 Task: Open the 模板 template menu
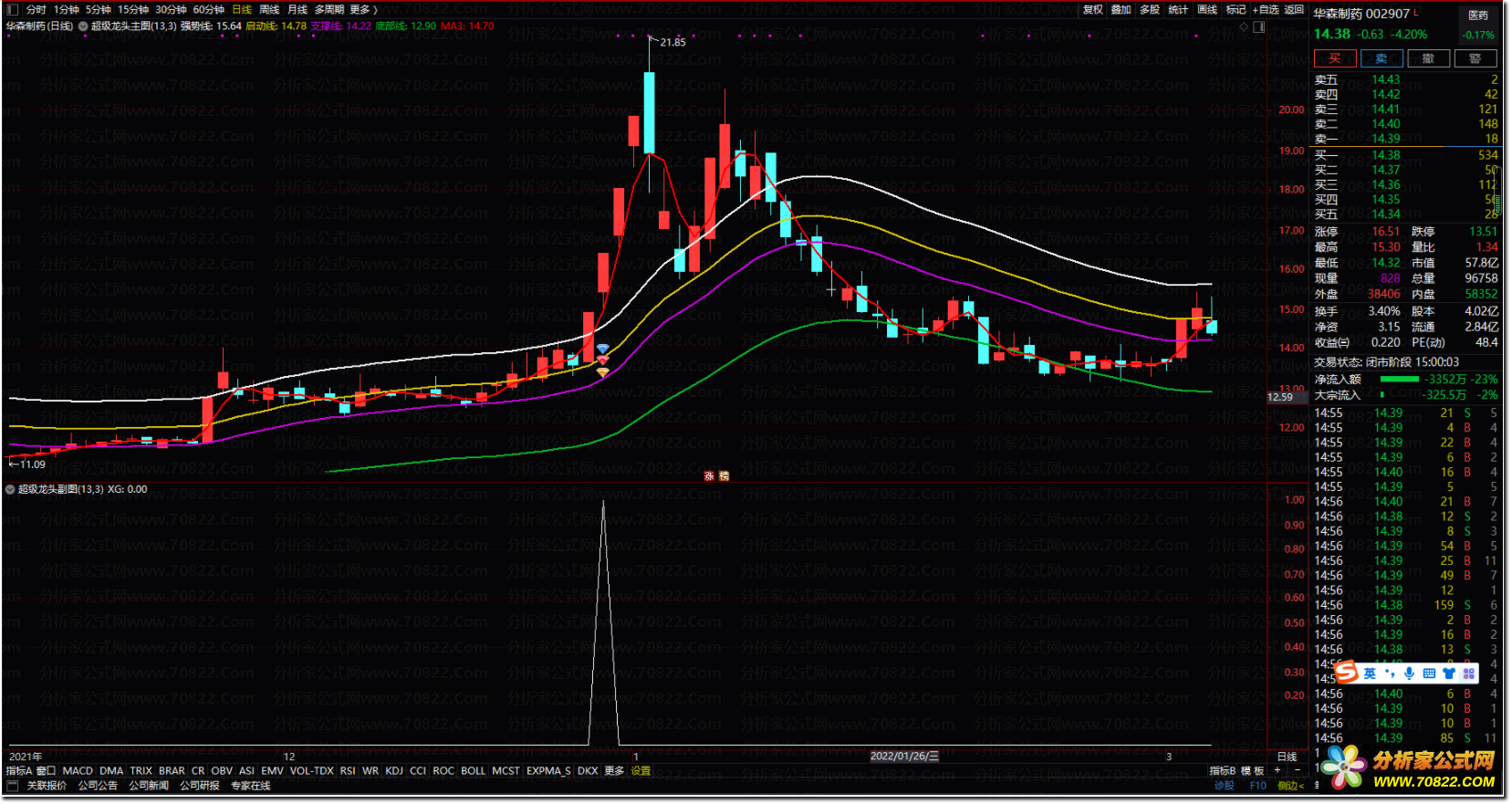coord(1252,772)
